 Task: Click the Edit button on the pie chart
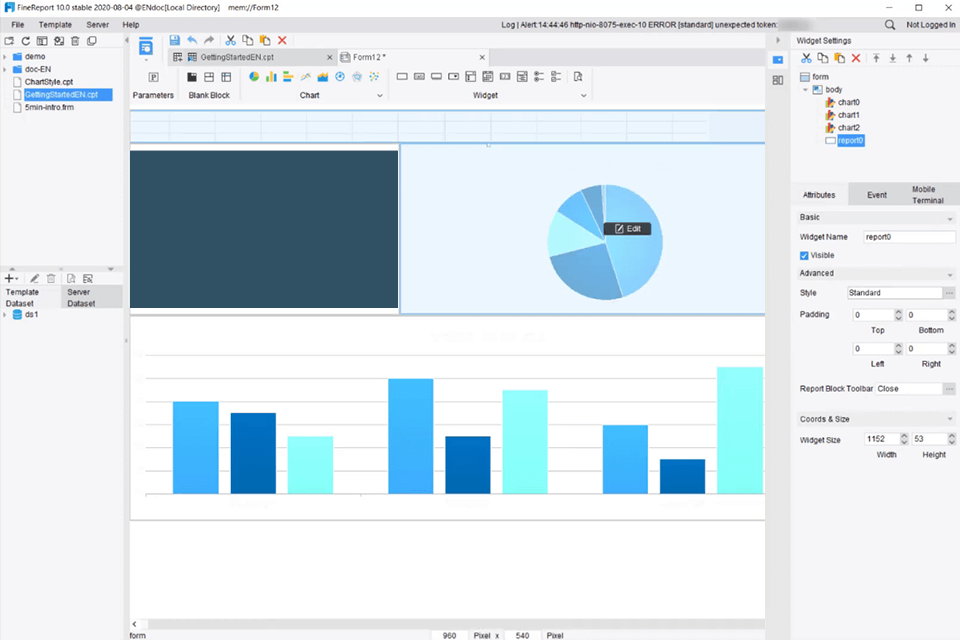(627, 228)
